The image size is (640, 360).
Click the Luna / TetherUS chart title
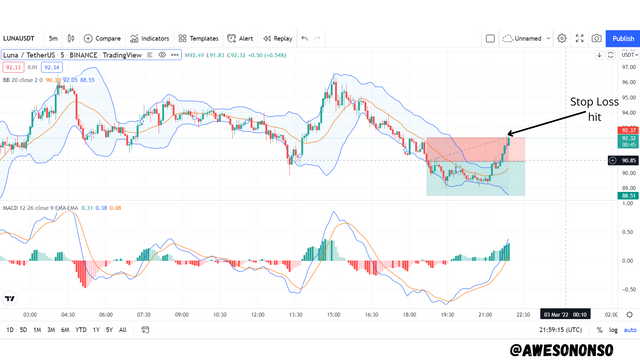point(72,55)
